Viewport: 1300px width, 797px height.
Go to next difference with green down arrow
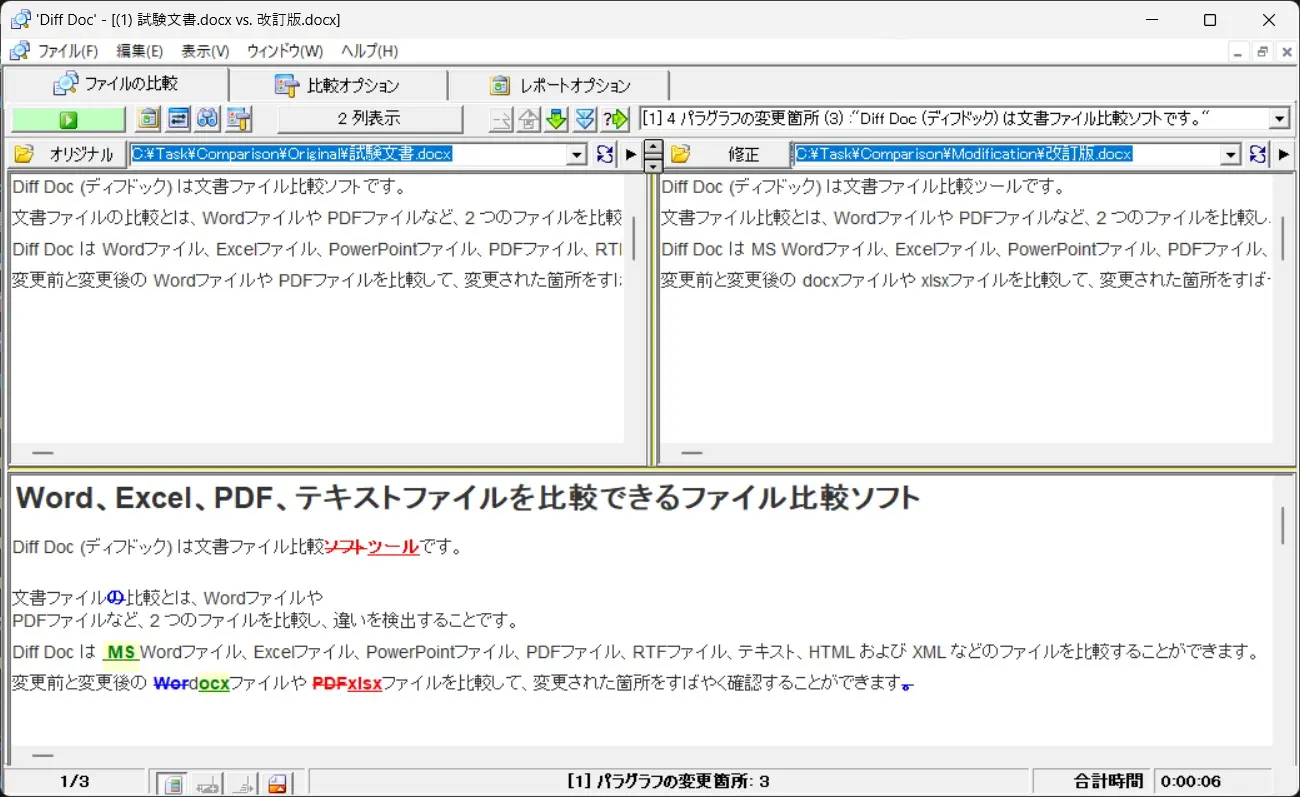pos(557,120)
